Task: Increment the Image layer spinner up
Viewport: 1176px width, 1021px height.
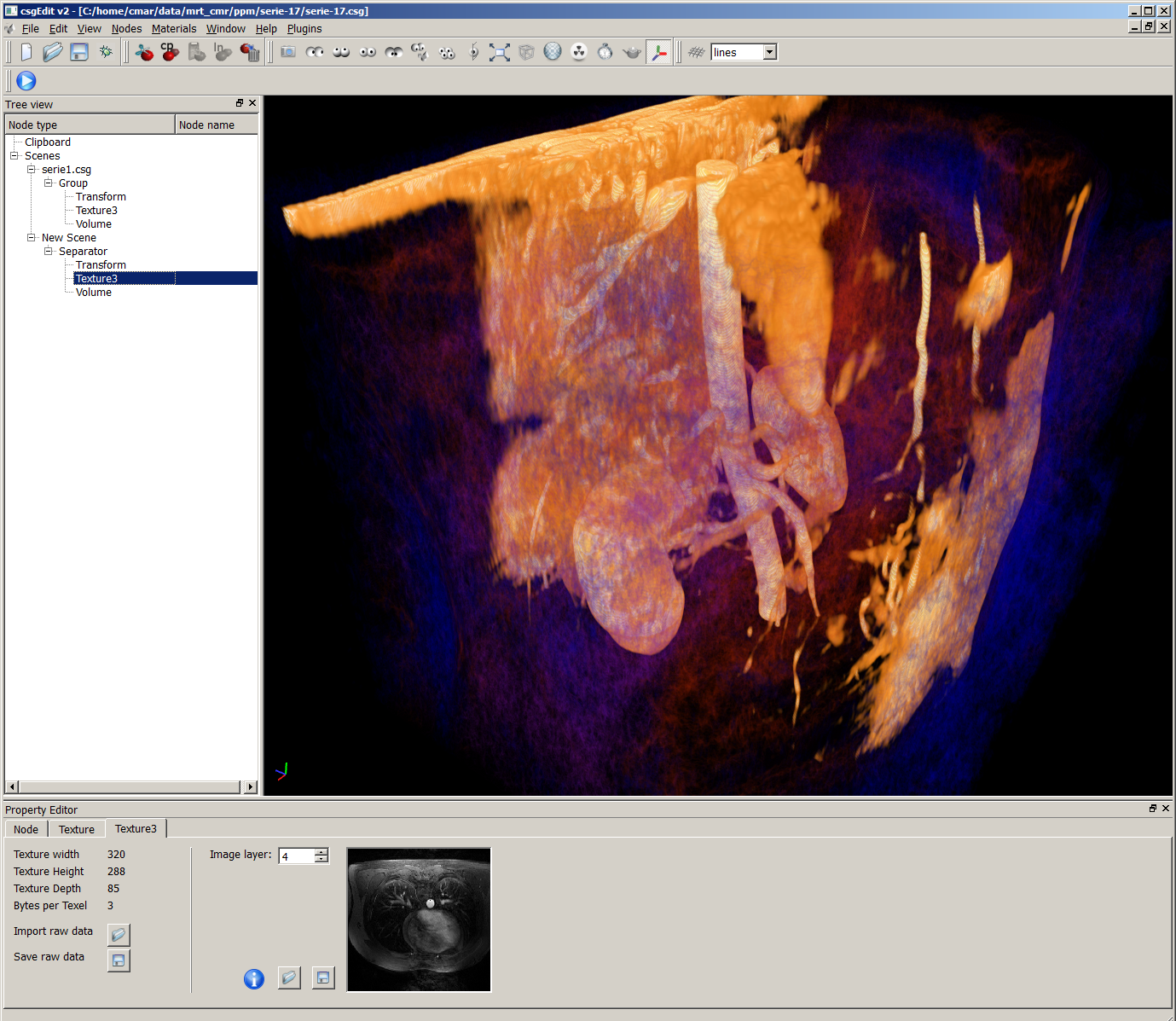Action: pyautogui.click(x=322, y=852)
